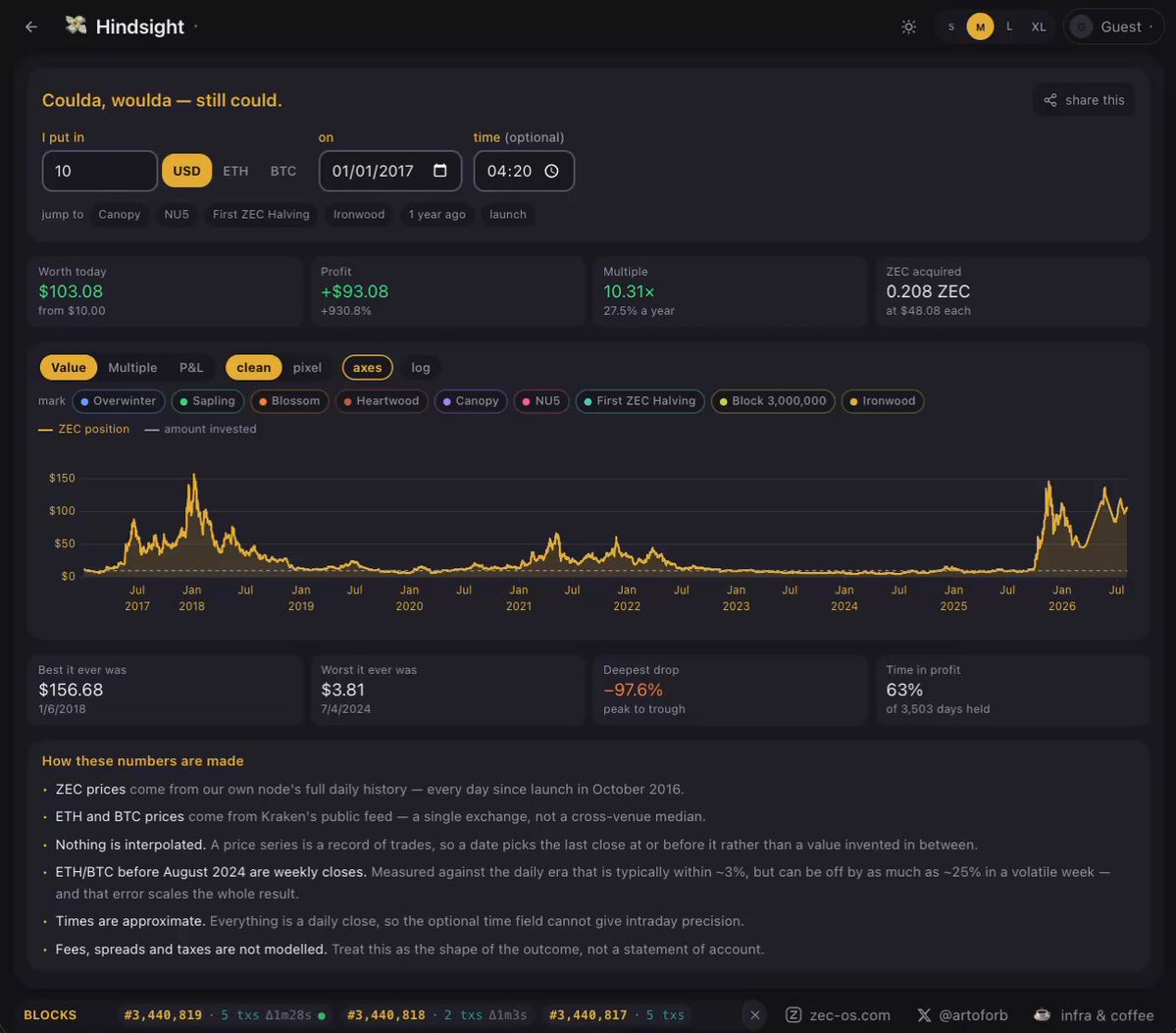Image resolution: width=1176 pixels, height=1033 pixels.
Task: Switch chart style to pixel
Action: (x=307, y=368)
